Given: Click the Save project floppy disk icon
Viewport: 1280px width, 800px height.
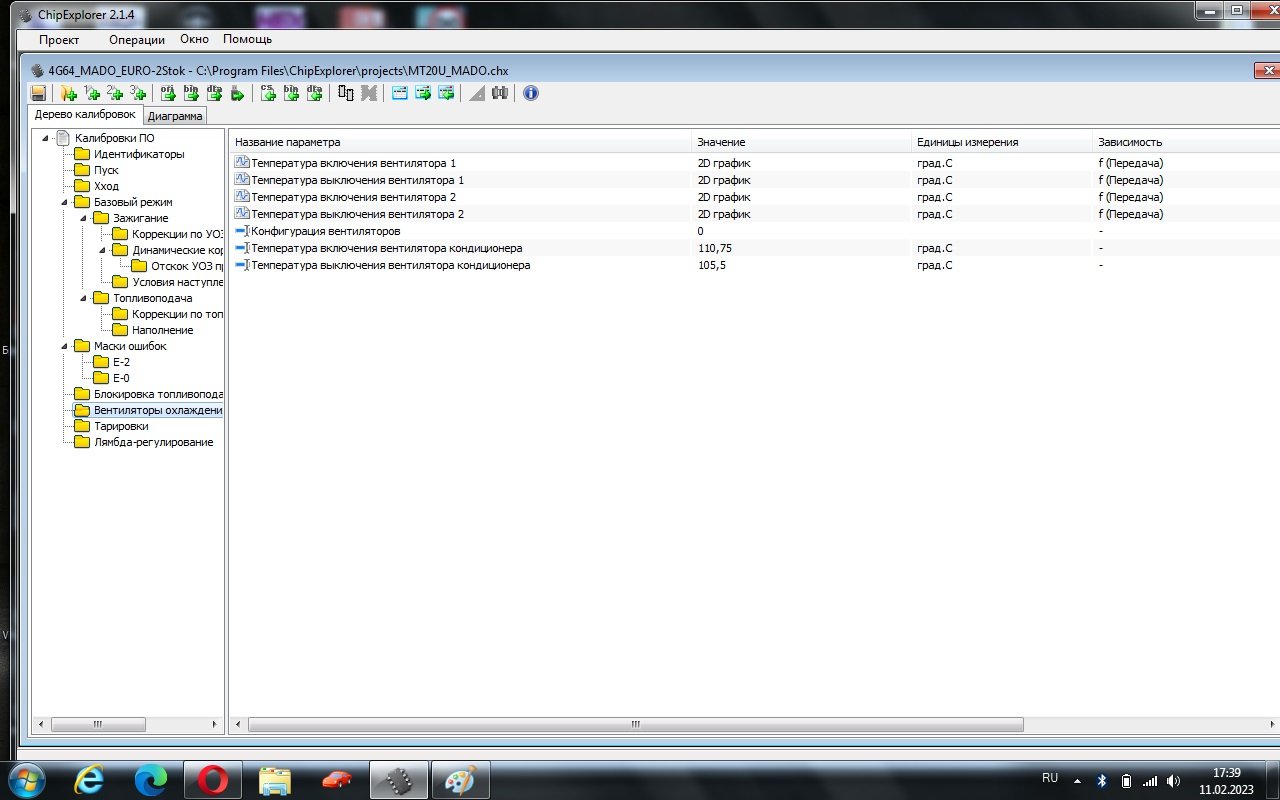Looking at the screenshot, I should click(38, 93).
